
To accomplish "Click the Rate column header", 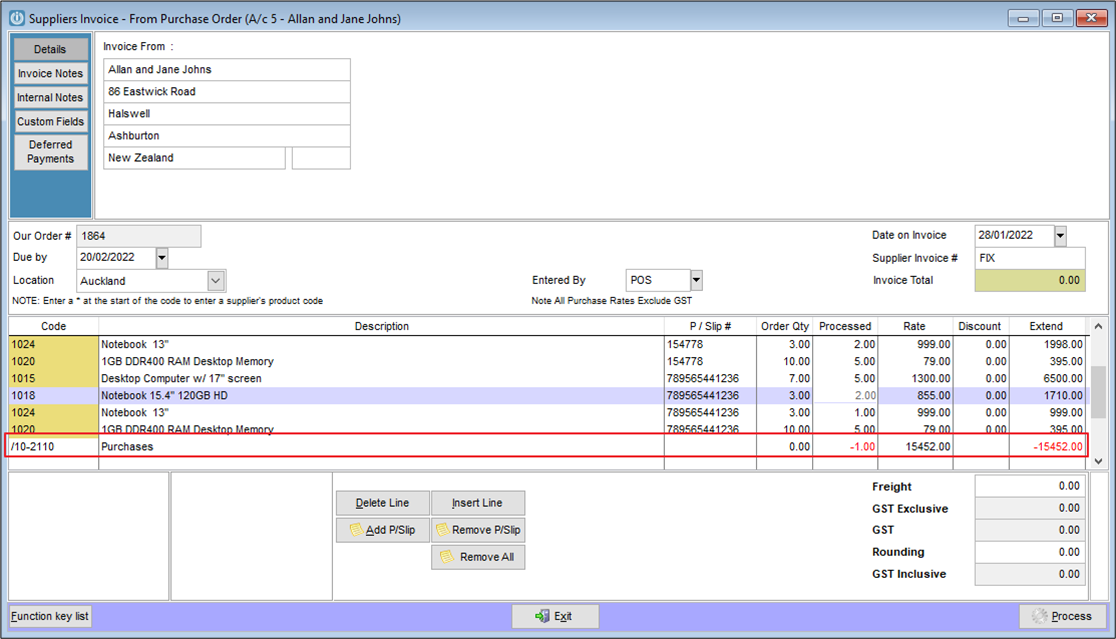I will (915, 327).
